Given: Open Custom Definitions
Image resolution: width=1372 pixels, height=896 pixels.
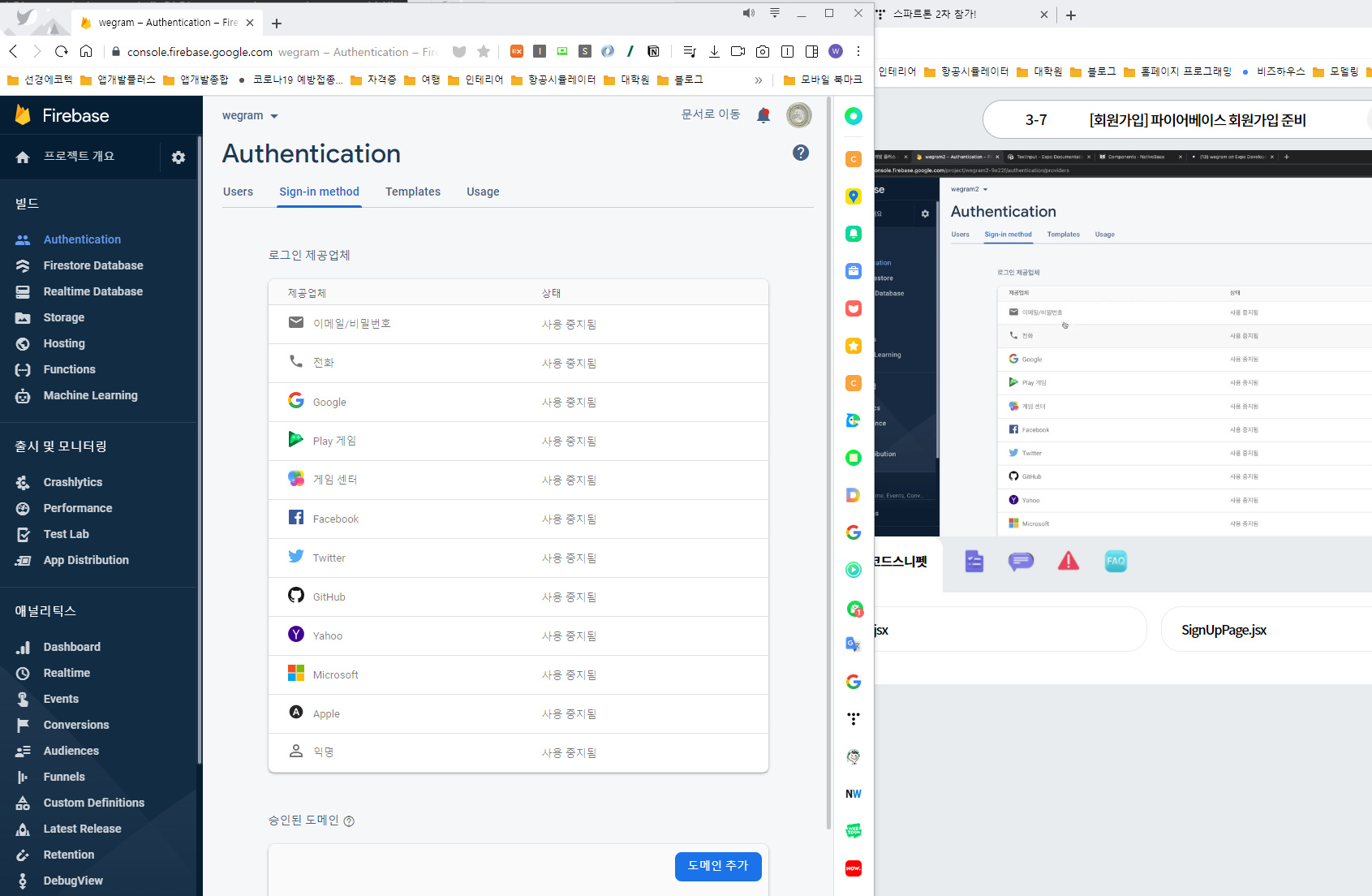Looking at the screenshot, I should click(x=94, y=803).
